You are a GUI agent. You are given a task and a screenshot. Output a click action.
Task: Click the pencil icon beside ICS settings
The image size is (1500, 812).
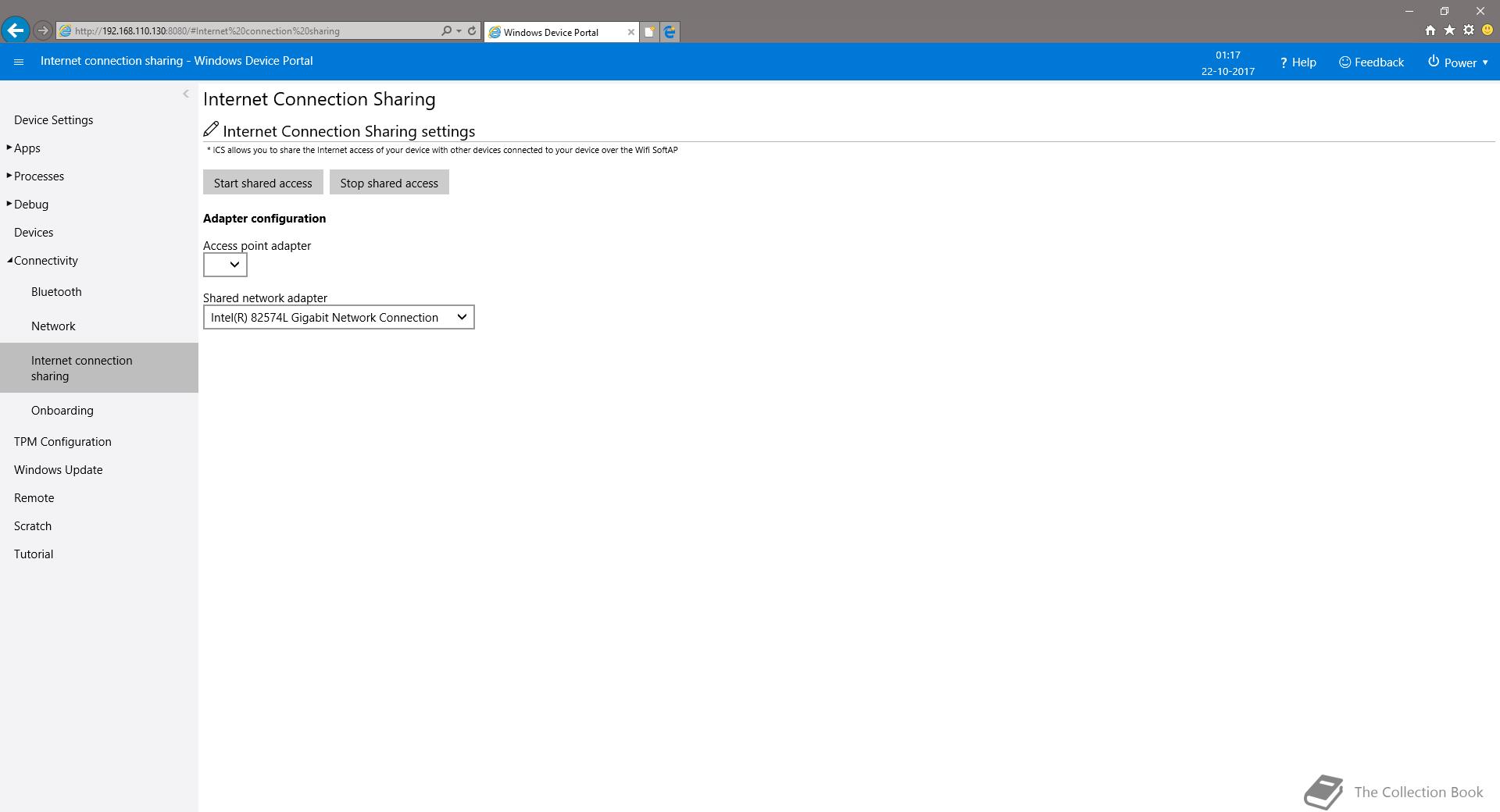(x=211, y=129)
